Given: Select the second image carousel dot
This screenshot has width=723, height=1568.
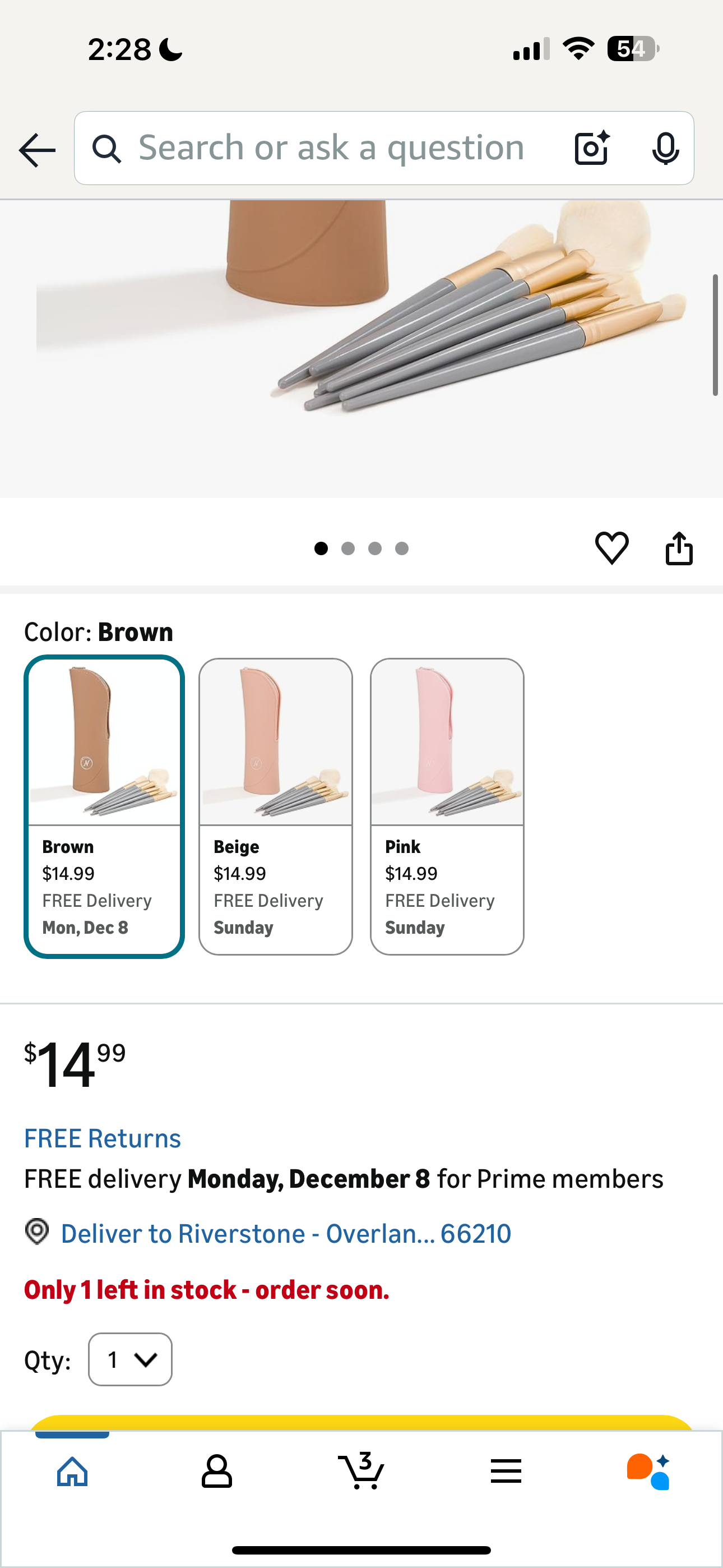Looking at the screenshot, I should point(349,548).
